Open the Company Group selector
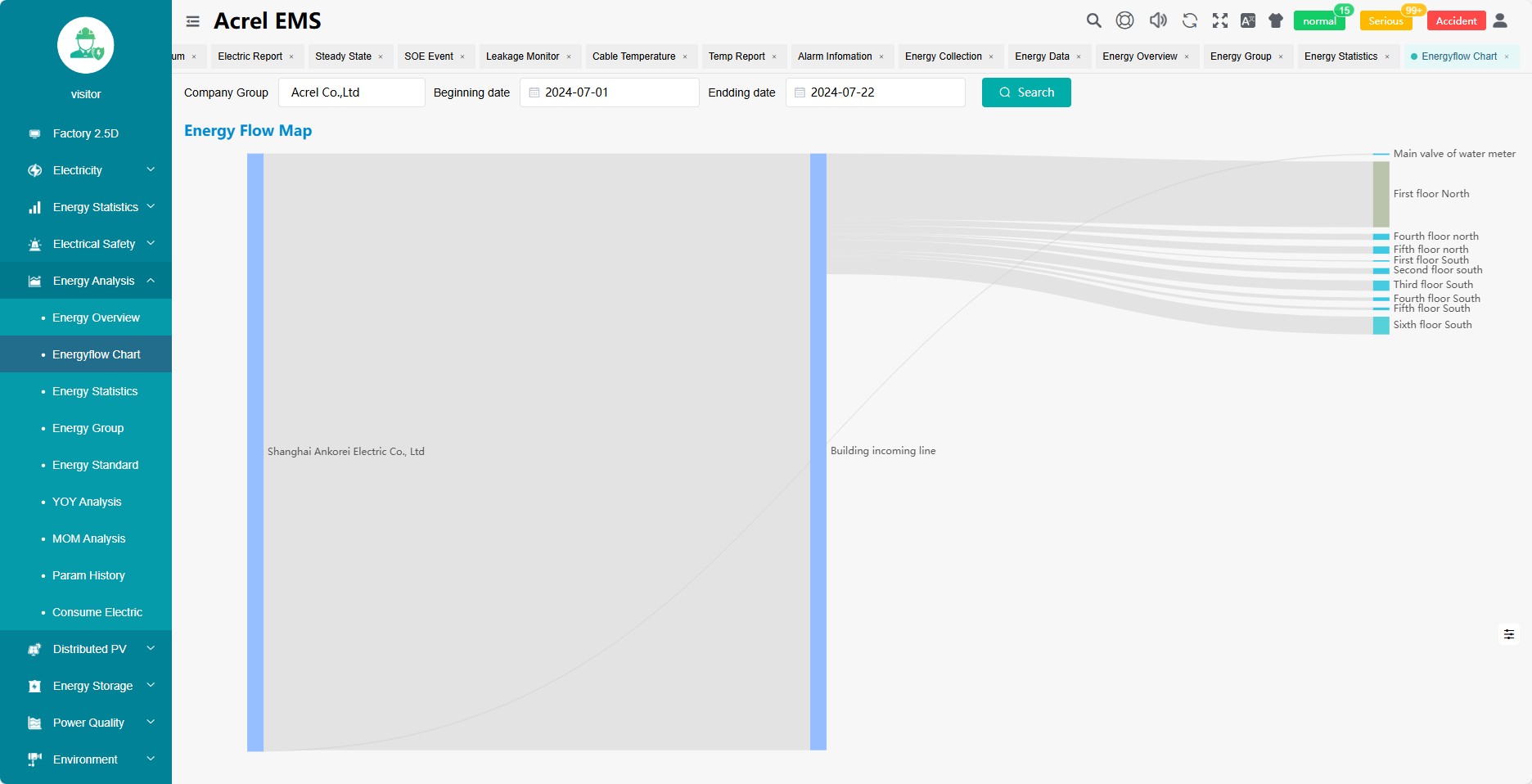 (351, 92)
